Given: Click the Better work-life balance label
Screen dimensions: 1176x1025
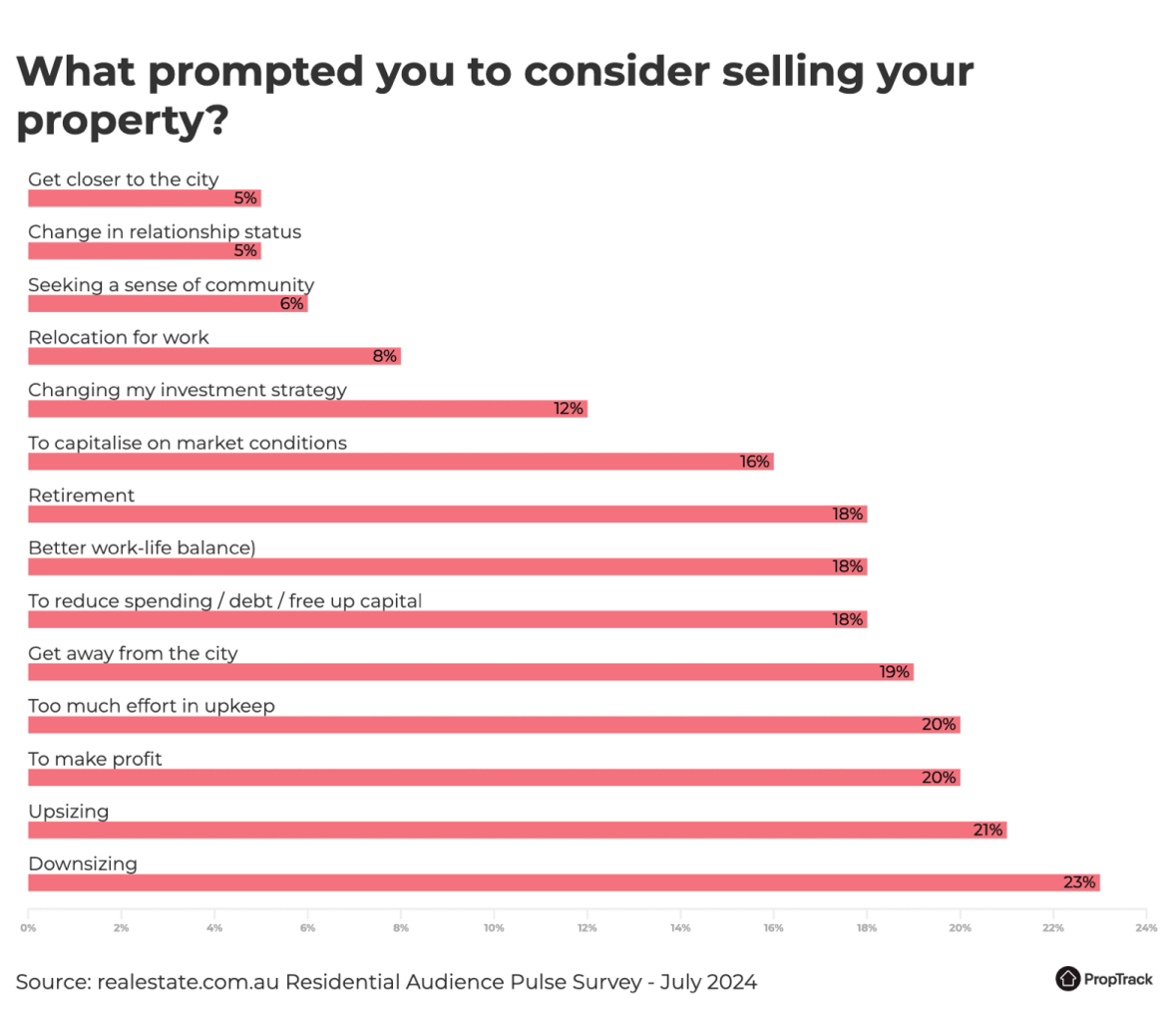Looking at the screenshot, I should [142, 547].
